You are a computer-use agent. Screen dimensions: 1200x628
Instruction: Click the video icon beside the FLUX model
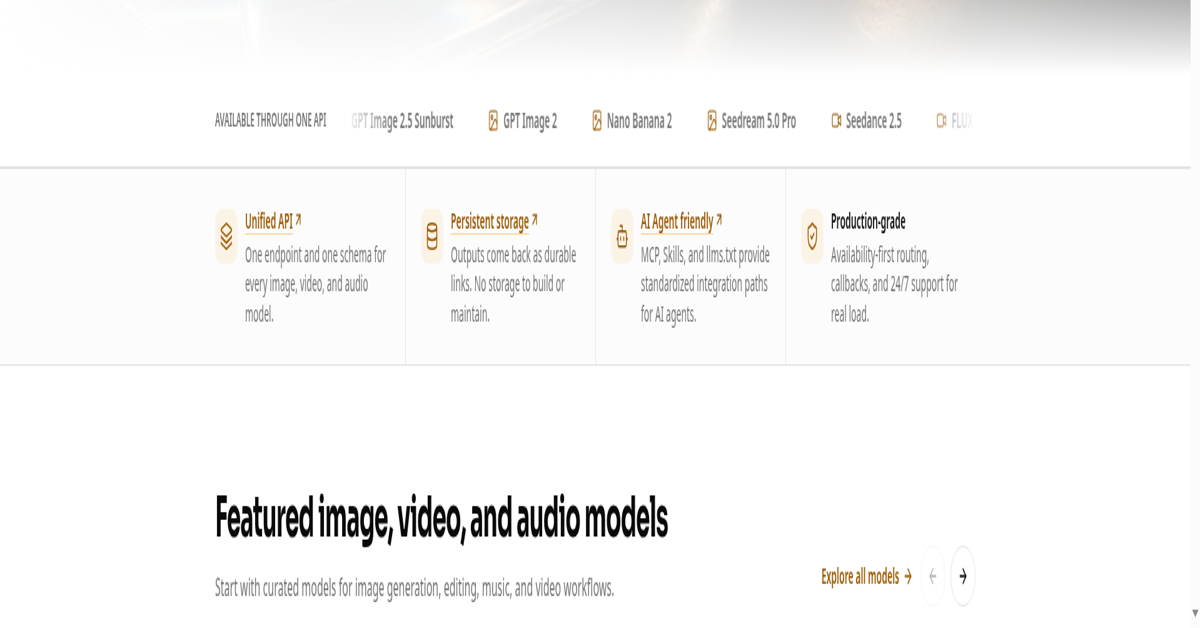[x=941, y=121]
